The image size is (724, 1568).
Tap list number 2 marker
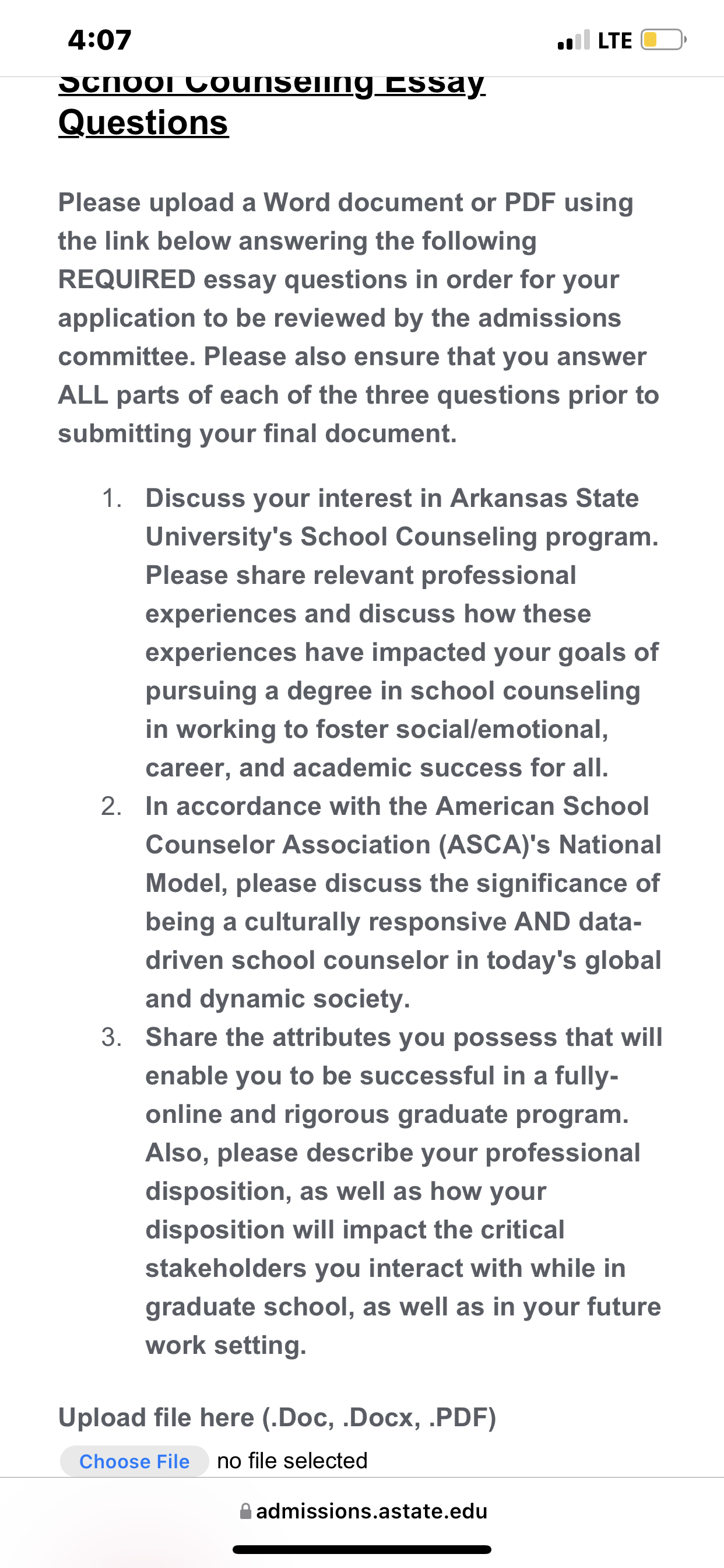click(x=111, y=807)
